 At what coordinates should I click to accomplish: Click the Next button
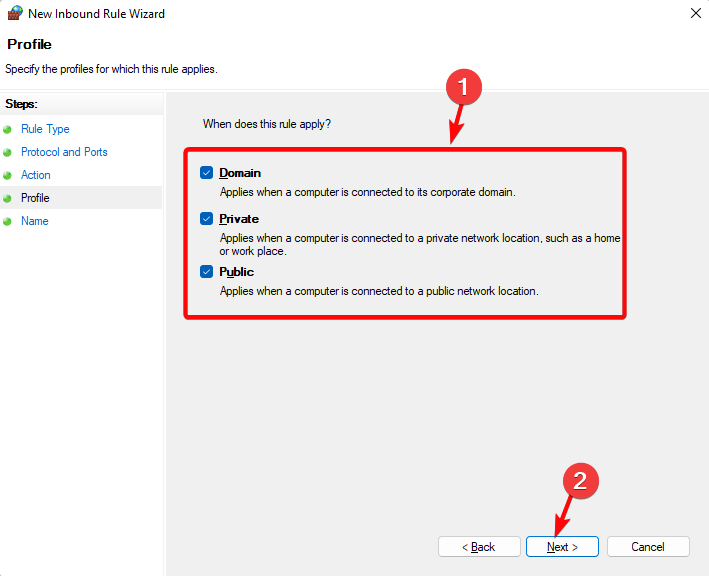click(562, 547)
